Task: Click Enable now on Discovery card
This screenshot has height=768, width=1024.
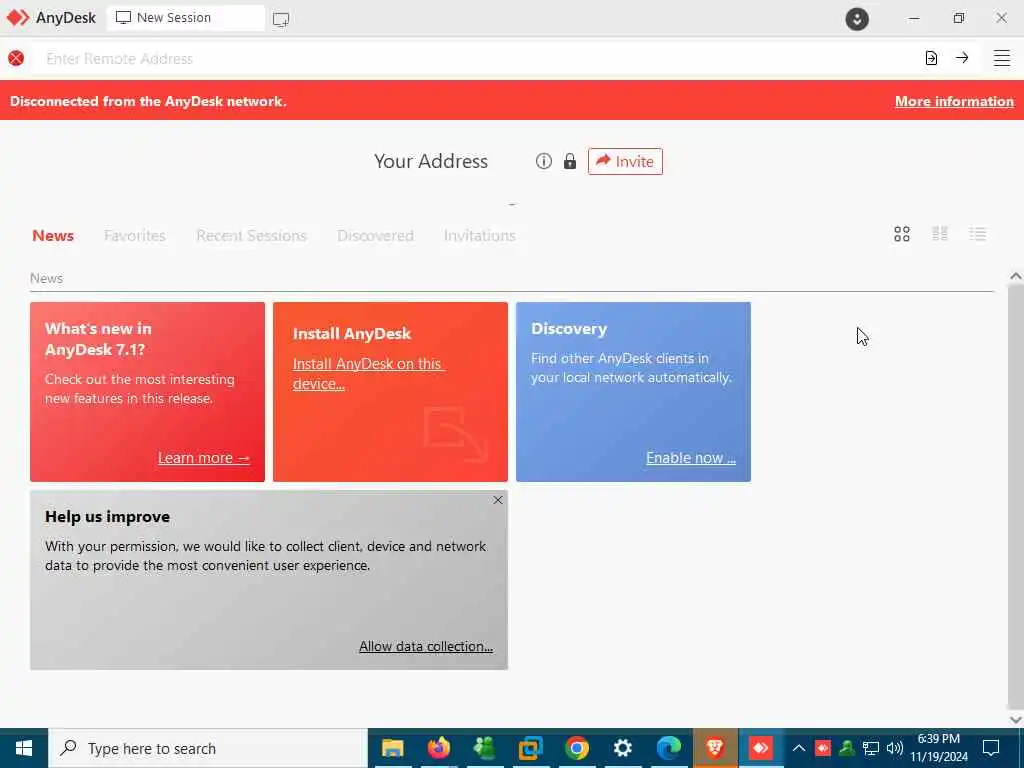Action: [691, 458]
